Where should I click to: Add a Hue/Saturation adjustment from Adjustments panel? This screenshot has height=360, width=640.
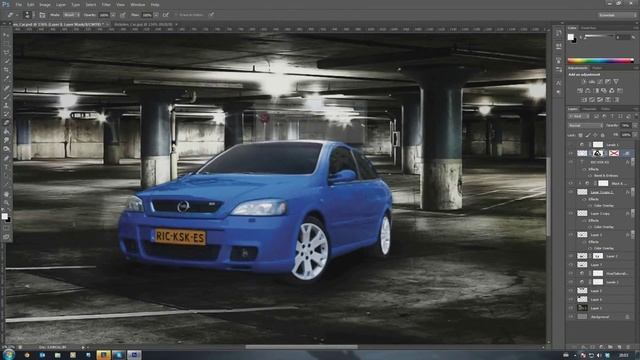point(580,91)
